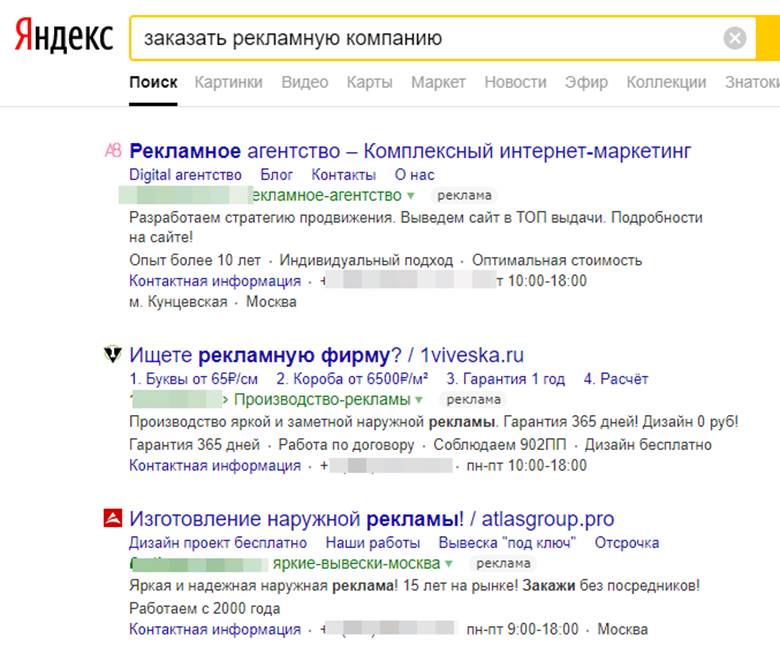Open 'Рекламное агентство – Комплексный интернет-маркетинг' result
780x669 pixels.
[x=410, y=151]
